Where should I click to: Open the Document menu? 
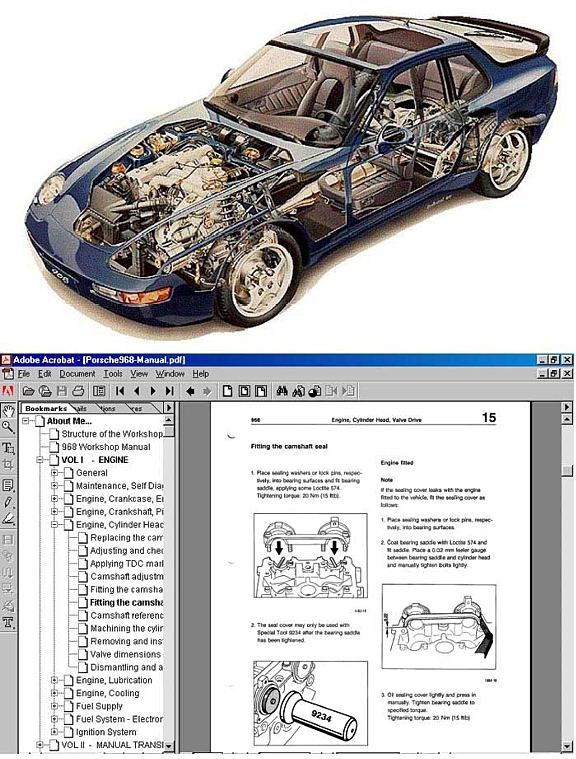pyautogui.click(x=77, y=374)
